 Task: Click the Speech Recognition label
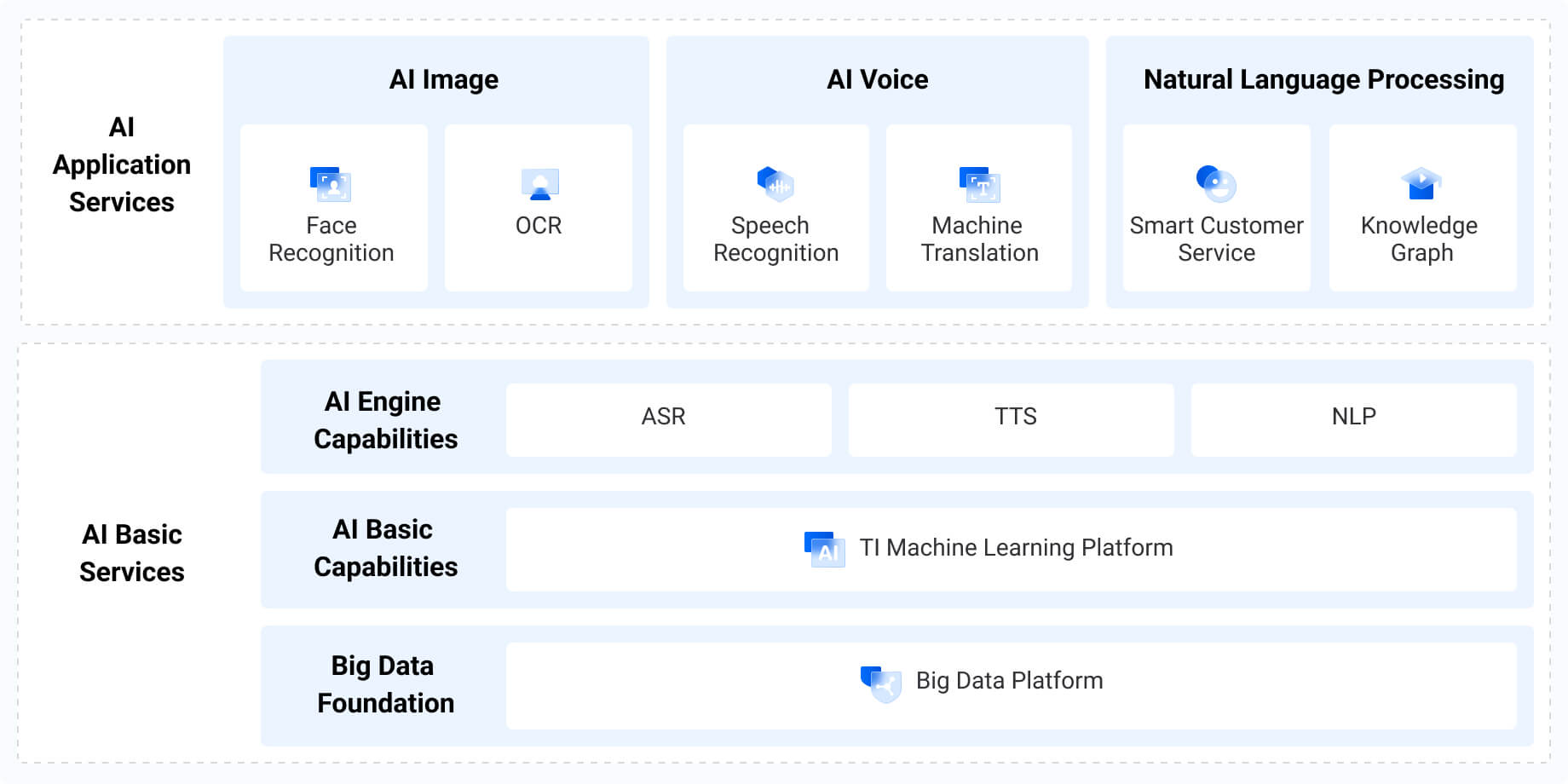[x=775, y=239]
